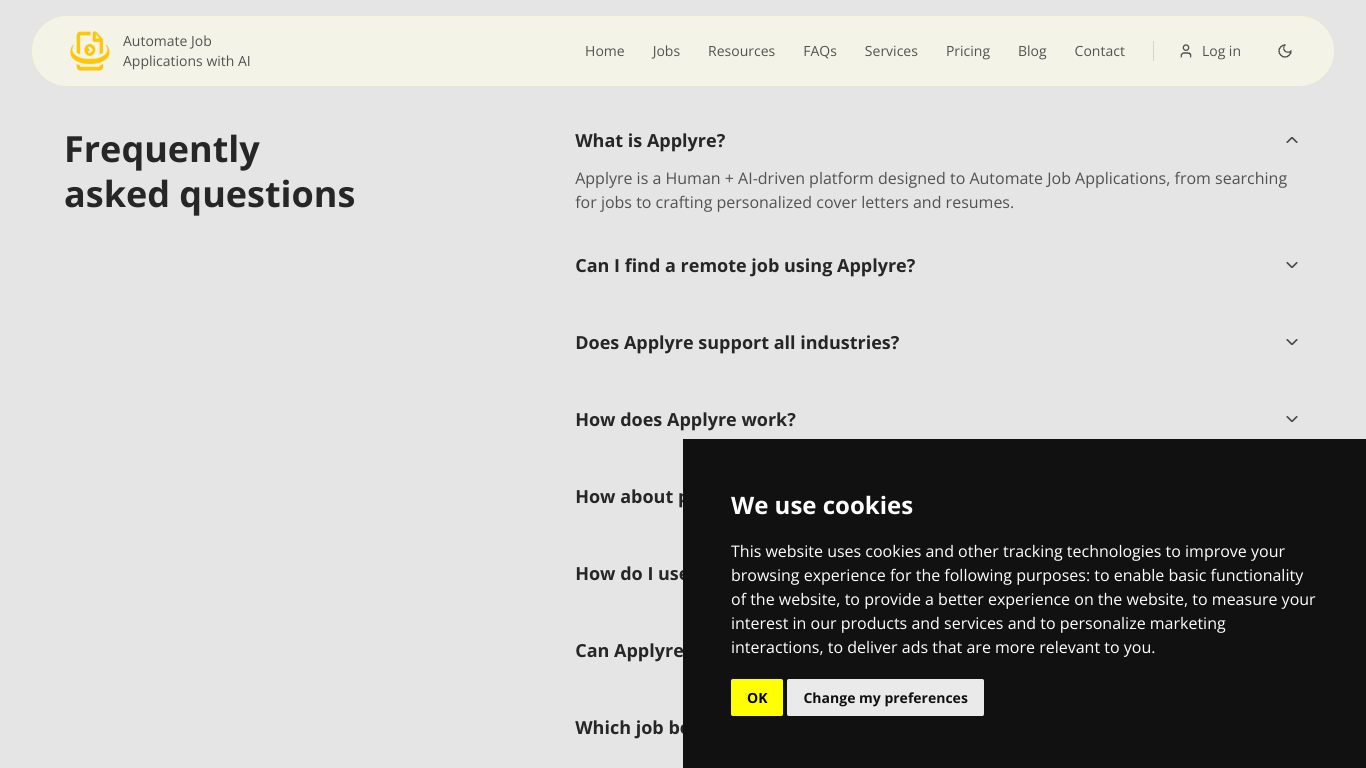1366x768 pixels.
Task: Click the user icon beside Log in
Action: (1186, 51)
